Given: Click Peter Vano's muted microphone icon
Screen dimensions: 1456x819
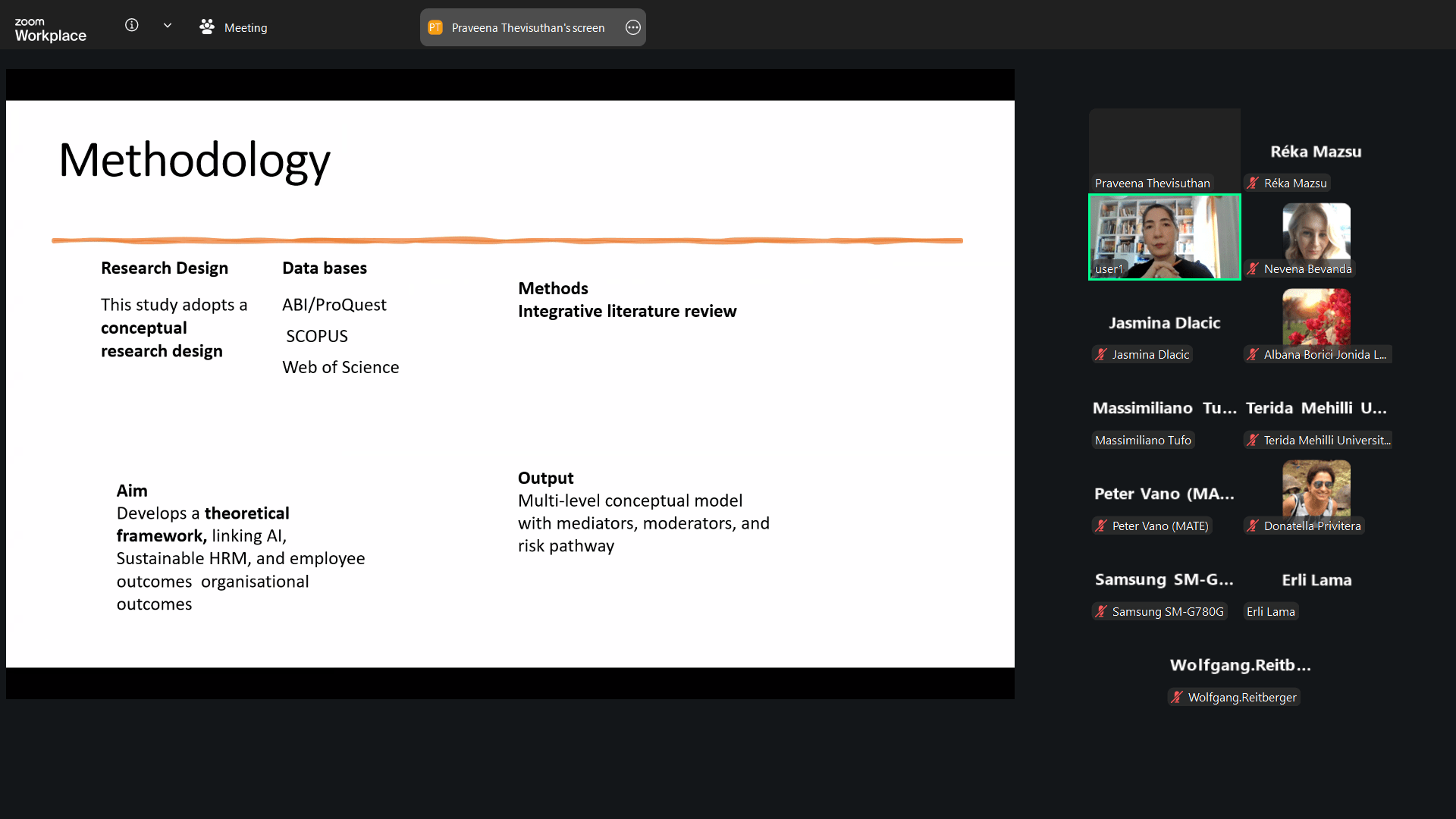Looking at the screenshot, I should tap(1101, 526).
